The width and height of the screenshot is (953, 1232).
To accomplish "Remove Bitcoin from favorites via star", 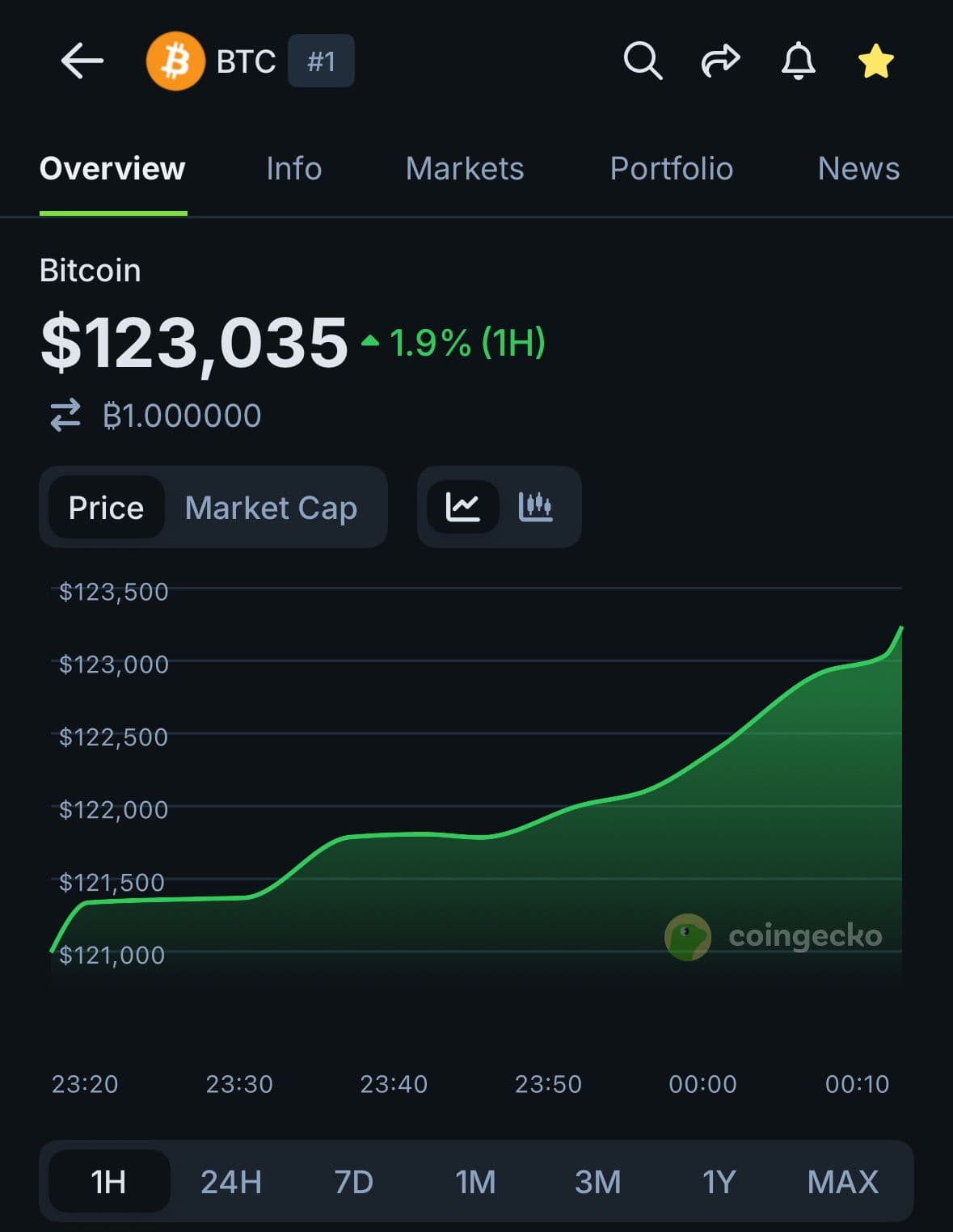I will tap(875, 61).
